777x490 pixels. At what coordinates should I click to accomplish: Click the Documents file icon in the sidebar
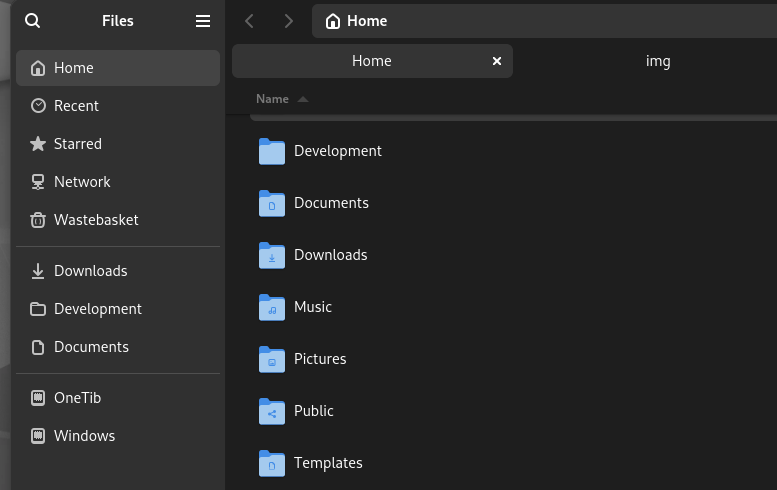pos(38,347)
